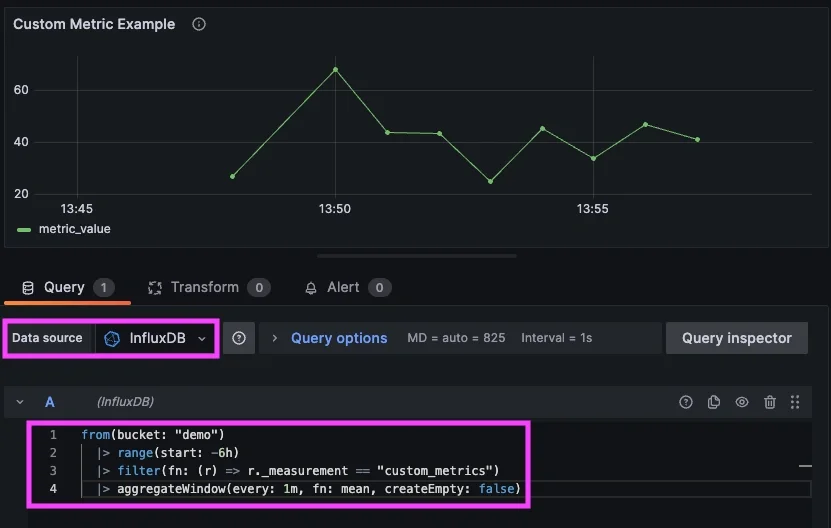Viewport: 831px width, 528px height.
Task: Click the MD = auto = 825 text
Action: tap(456, 338)
